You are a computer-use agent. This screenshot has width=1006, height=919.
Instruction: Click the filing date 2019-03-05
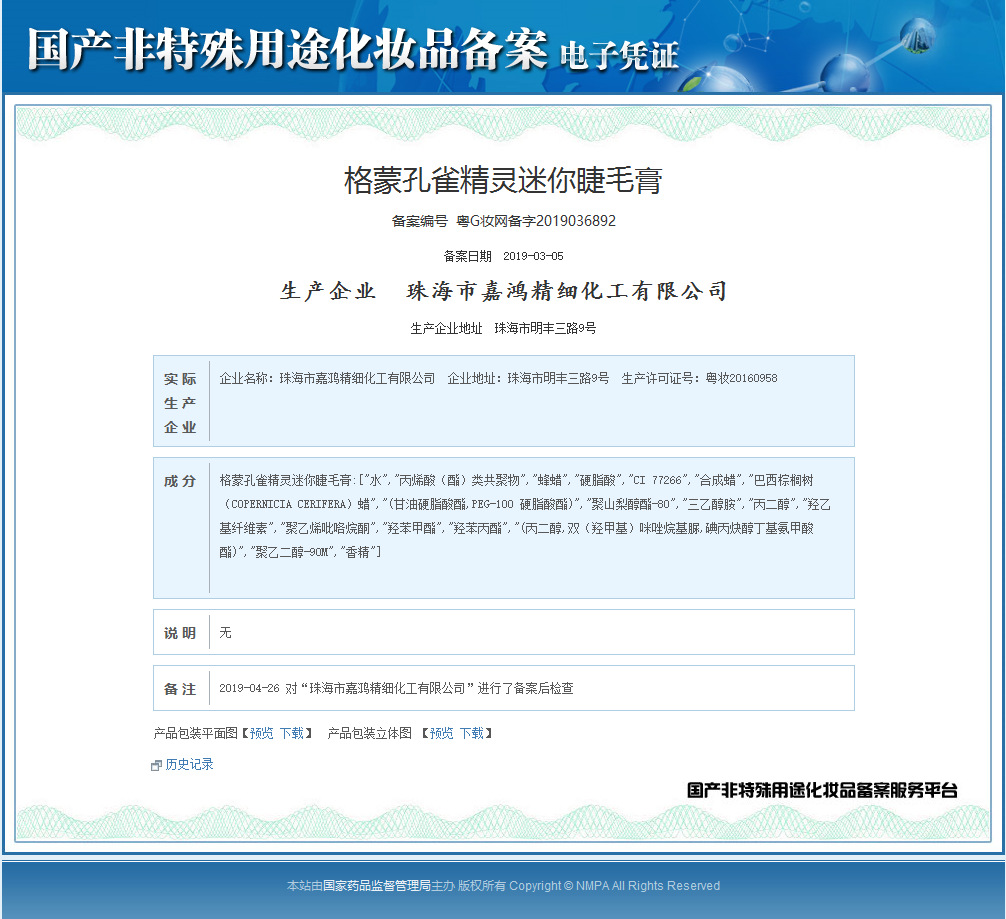tap(533, 256)
